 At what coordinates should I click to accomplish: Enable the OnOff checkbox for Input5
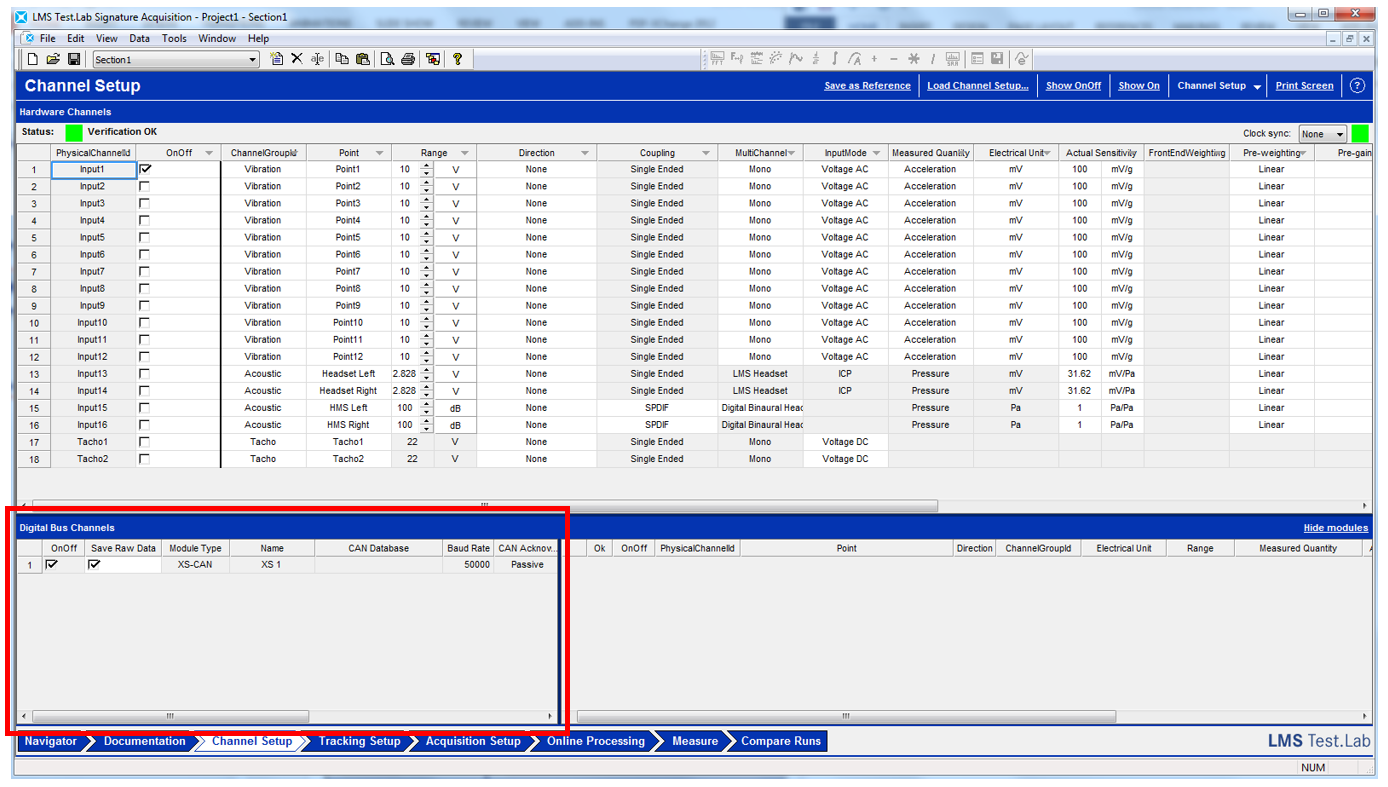click(x=145, y=237)
